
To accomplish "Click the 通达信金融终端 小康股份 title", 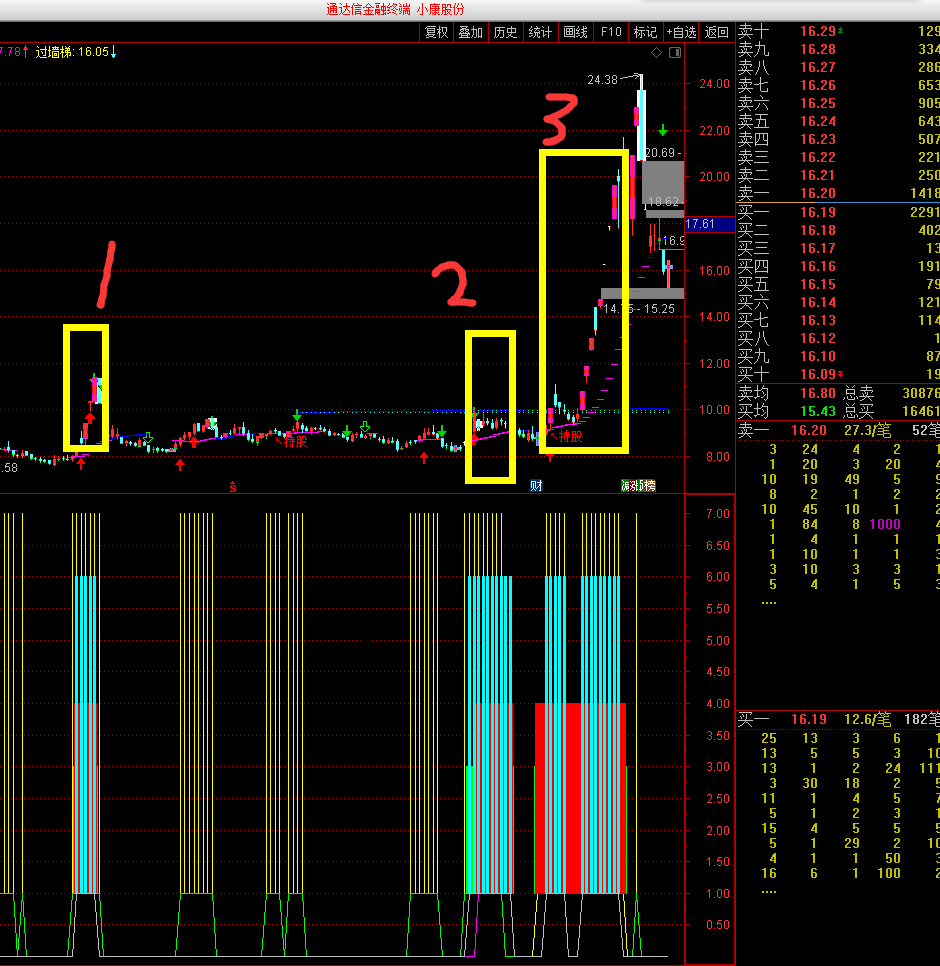I will tap(395, 9).
